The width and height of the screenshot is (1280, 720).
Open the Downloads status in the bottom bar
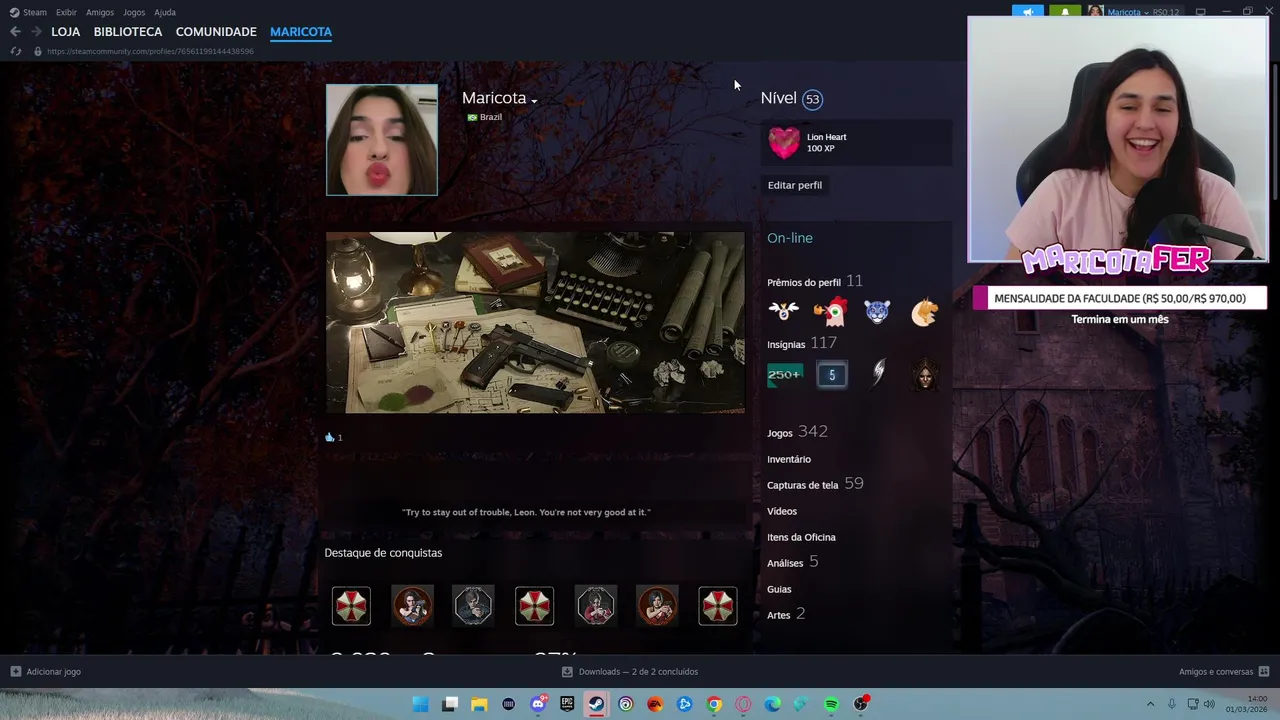pyautogui.click(x=630, y=672)
